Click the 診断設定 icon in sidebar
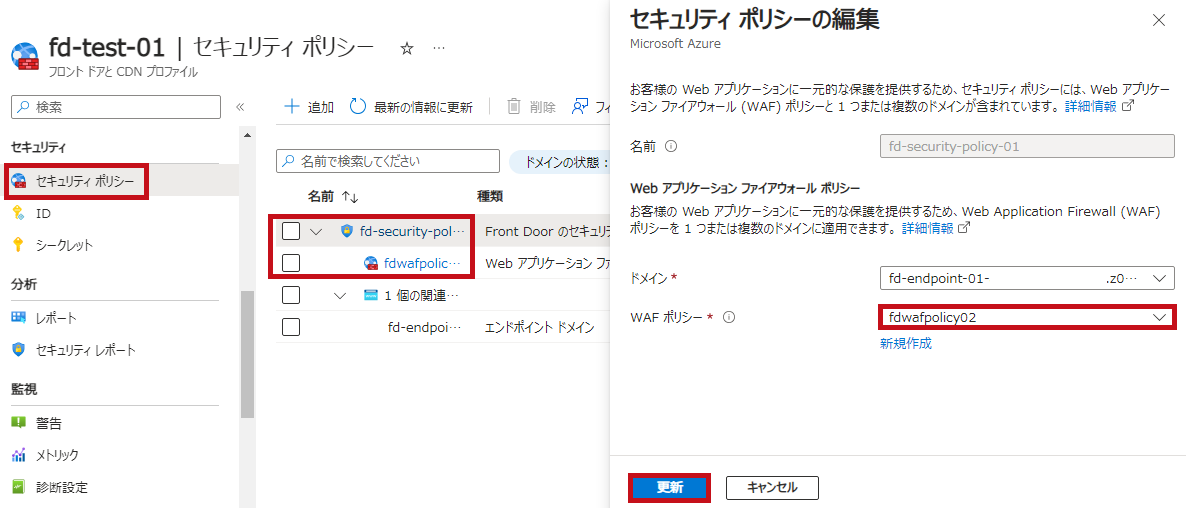This screenshot has height=508, width=1186. point(19,486)
